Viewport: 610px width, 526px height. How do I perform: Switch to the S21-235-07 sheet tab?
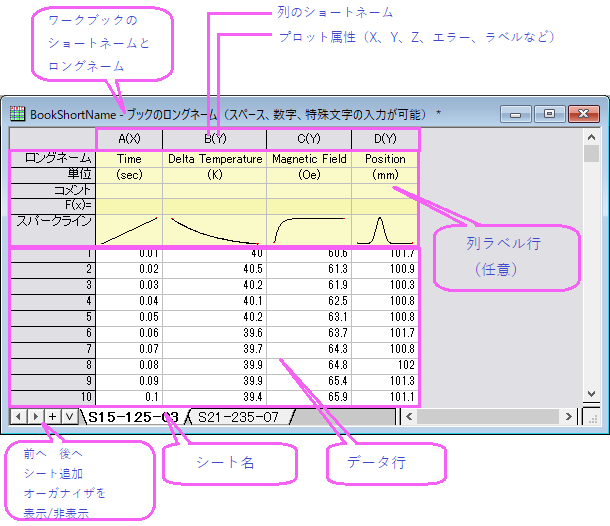click(238, 417)
